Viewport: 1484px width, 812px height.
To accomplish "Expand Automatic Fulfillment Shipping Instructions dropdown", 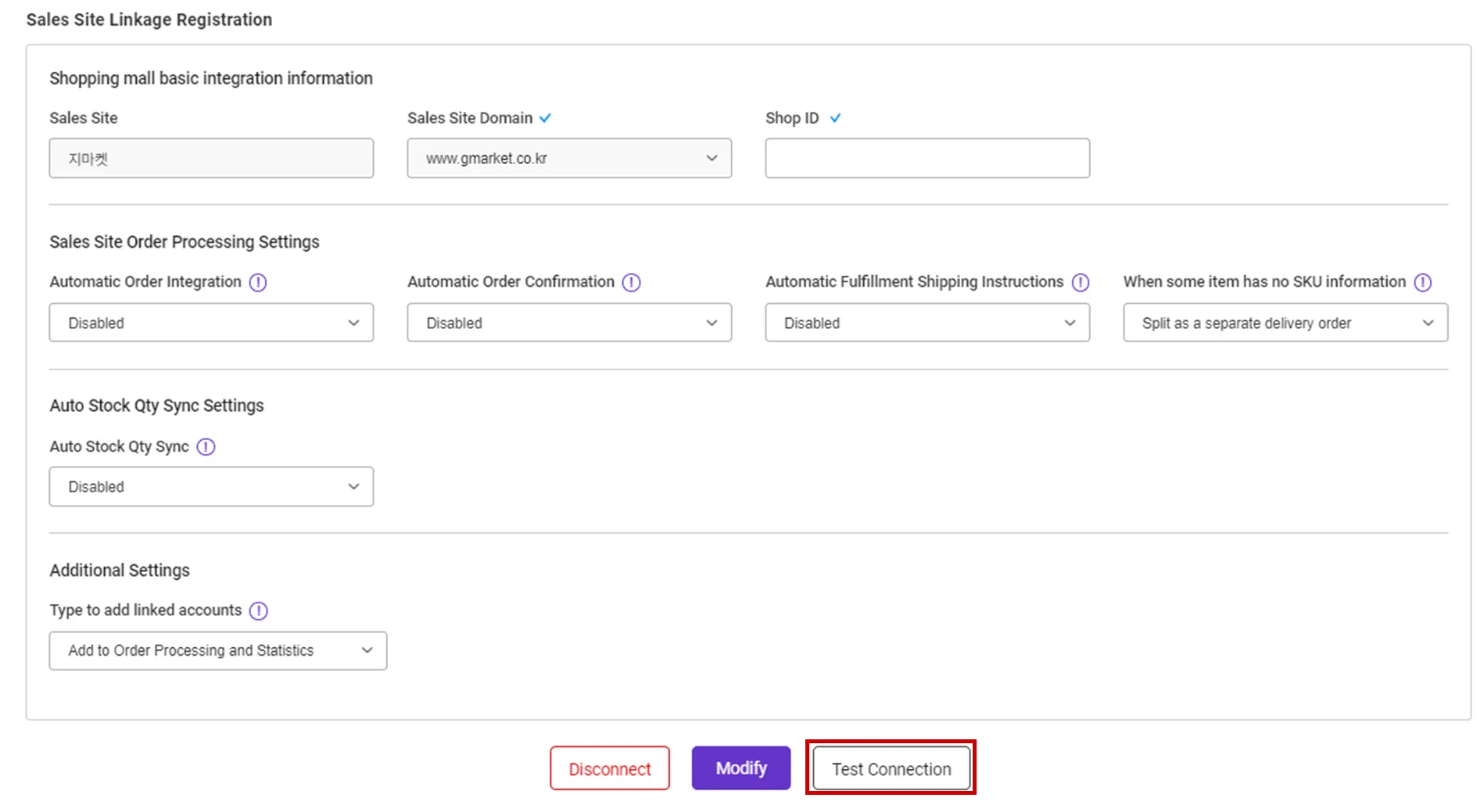I will 927,323.
